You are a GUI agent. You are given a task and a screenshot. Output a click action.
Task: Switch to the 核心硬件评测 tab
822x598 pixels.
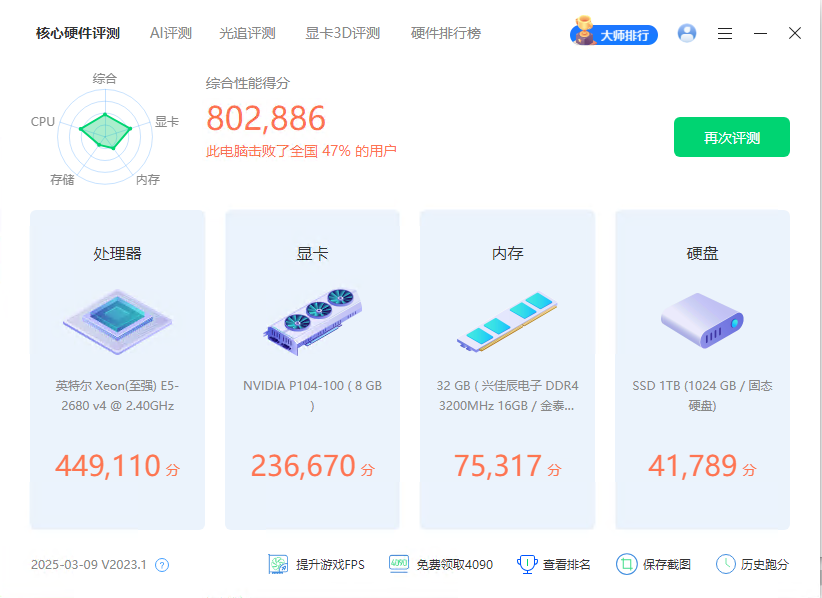click(78, 34)
